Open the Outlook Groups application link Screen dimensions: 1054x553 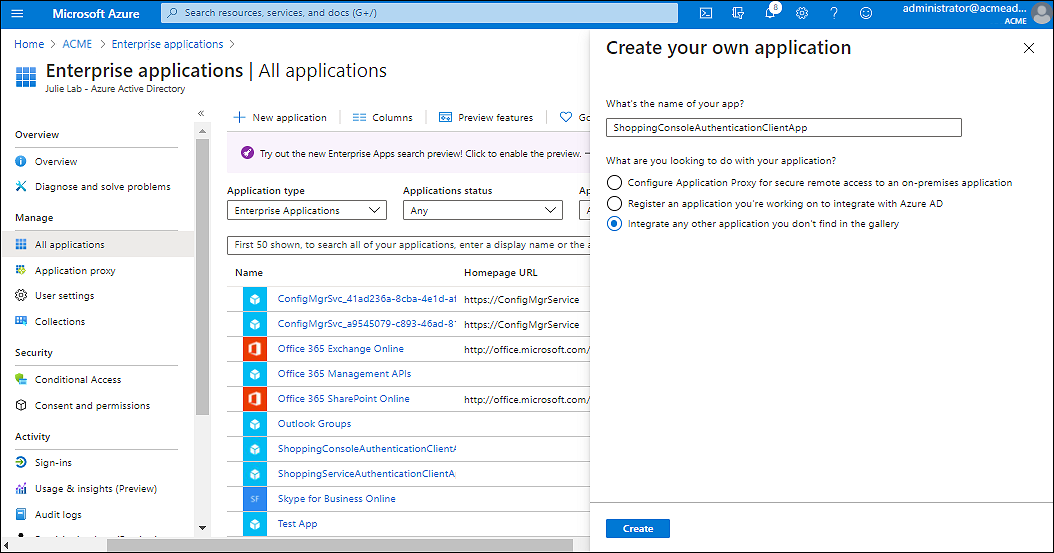point(314,424)
